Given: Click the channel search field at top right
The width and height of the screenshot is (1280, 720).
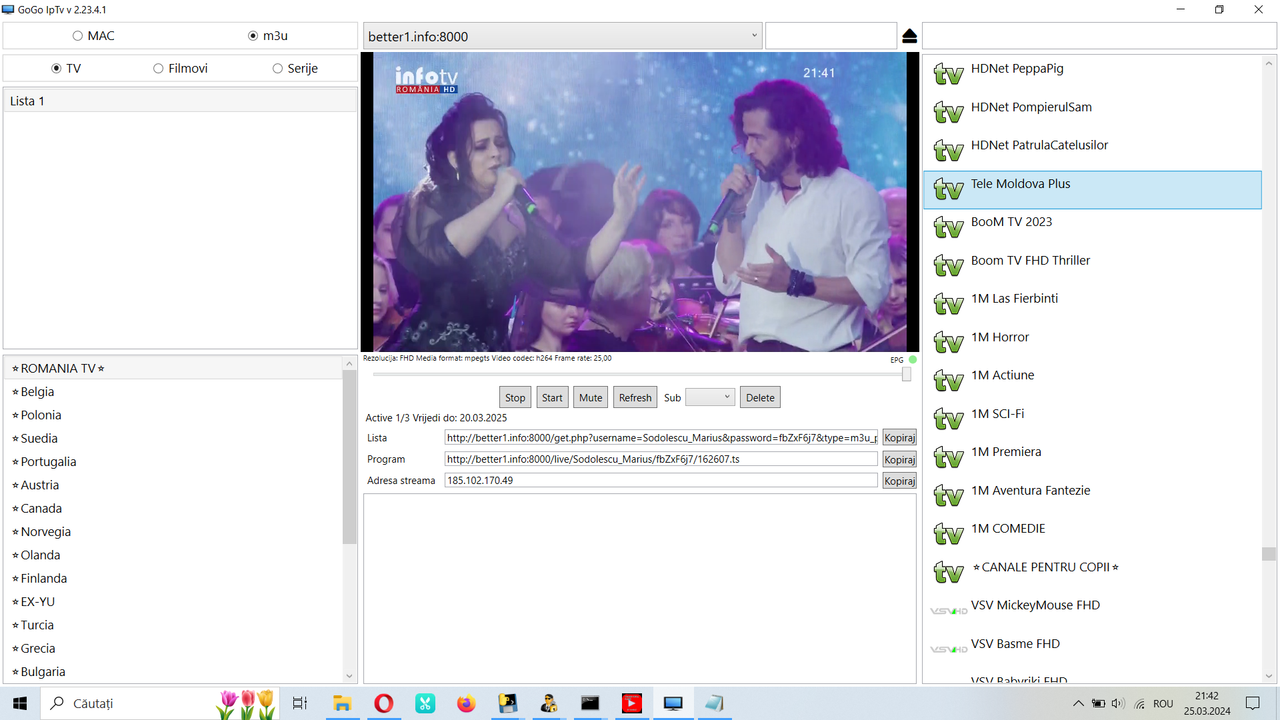Looking at the screenshot, I should (x=1099, y=36).
